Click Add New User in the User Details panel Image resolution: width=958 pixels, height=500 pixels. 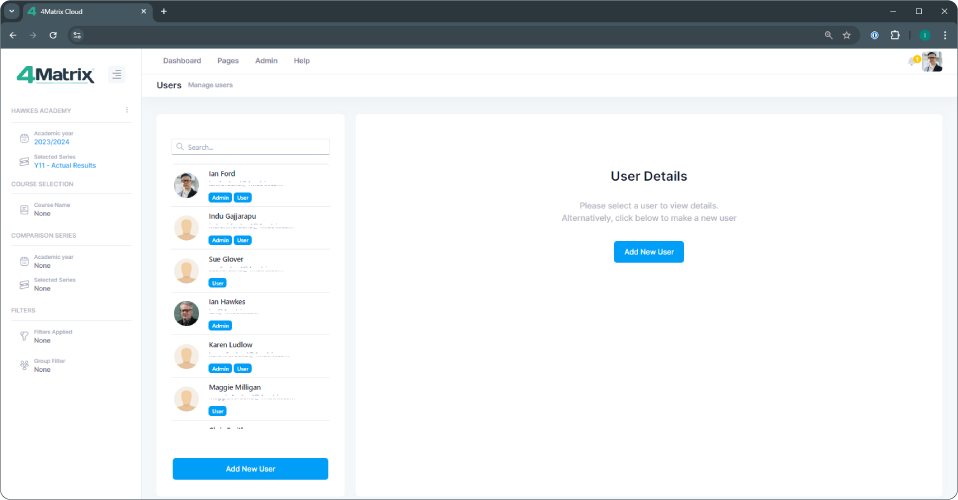tap(648, 252)
